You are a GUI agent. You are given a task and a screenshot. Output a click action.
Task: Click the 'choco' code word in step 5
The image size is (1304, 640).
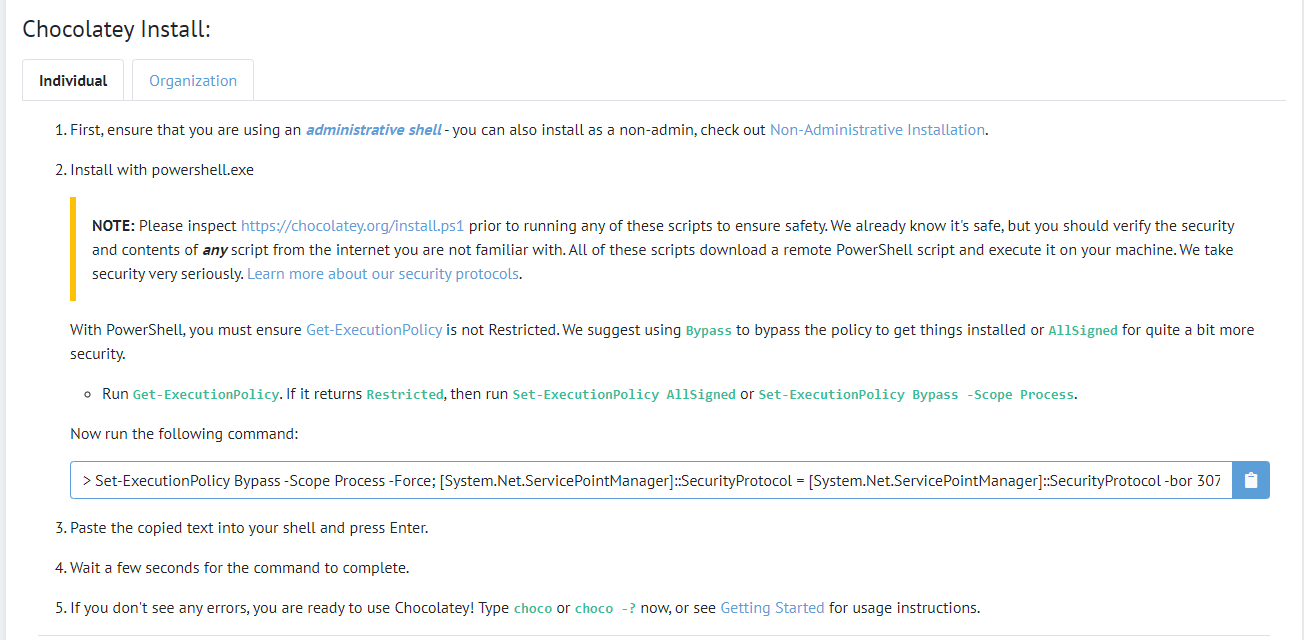[x=533, y=608]
